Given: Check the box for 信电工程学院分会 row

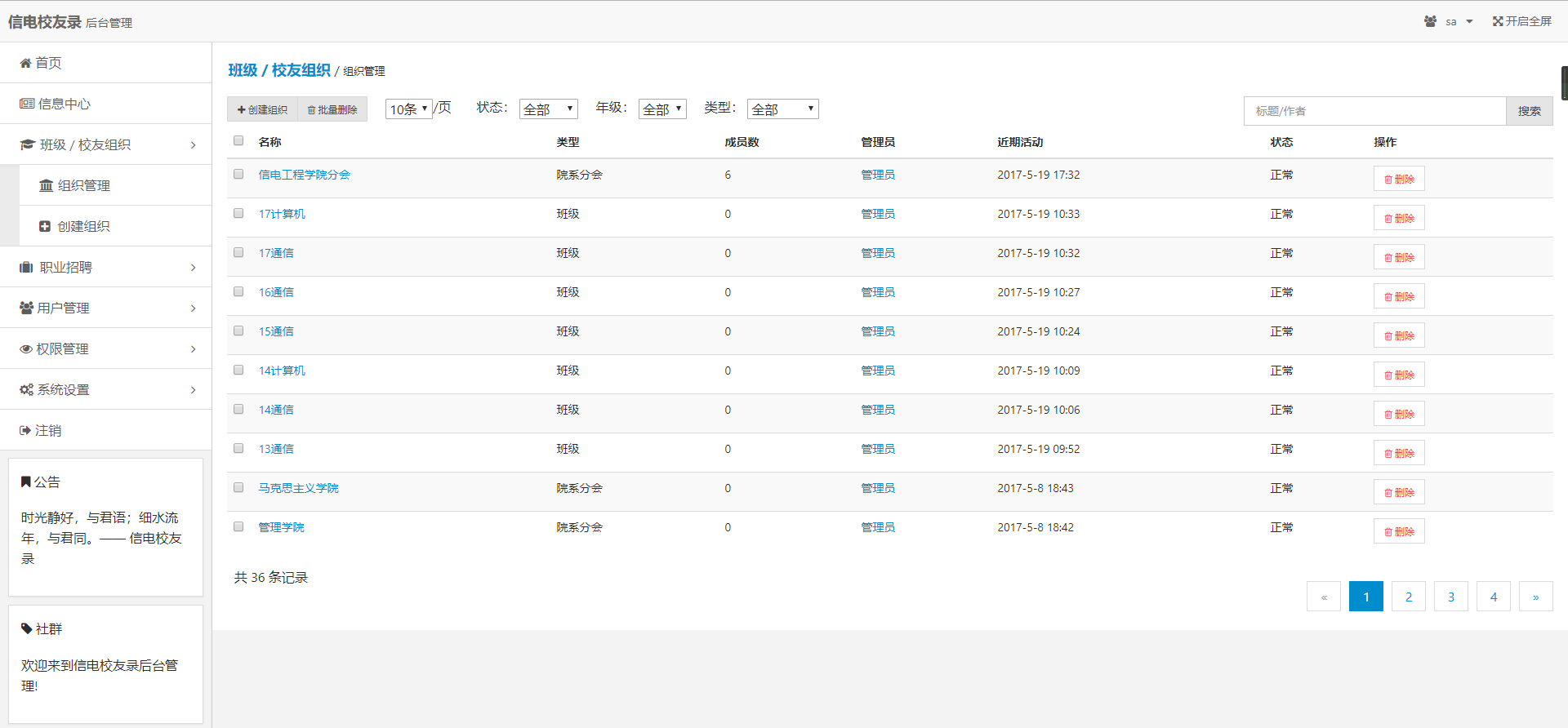Looking at the screenshot, I should pyautogui.click(x=238, y=175).
